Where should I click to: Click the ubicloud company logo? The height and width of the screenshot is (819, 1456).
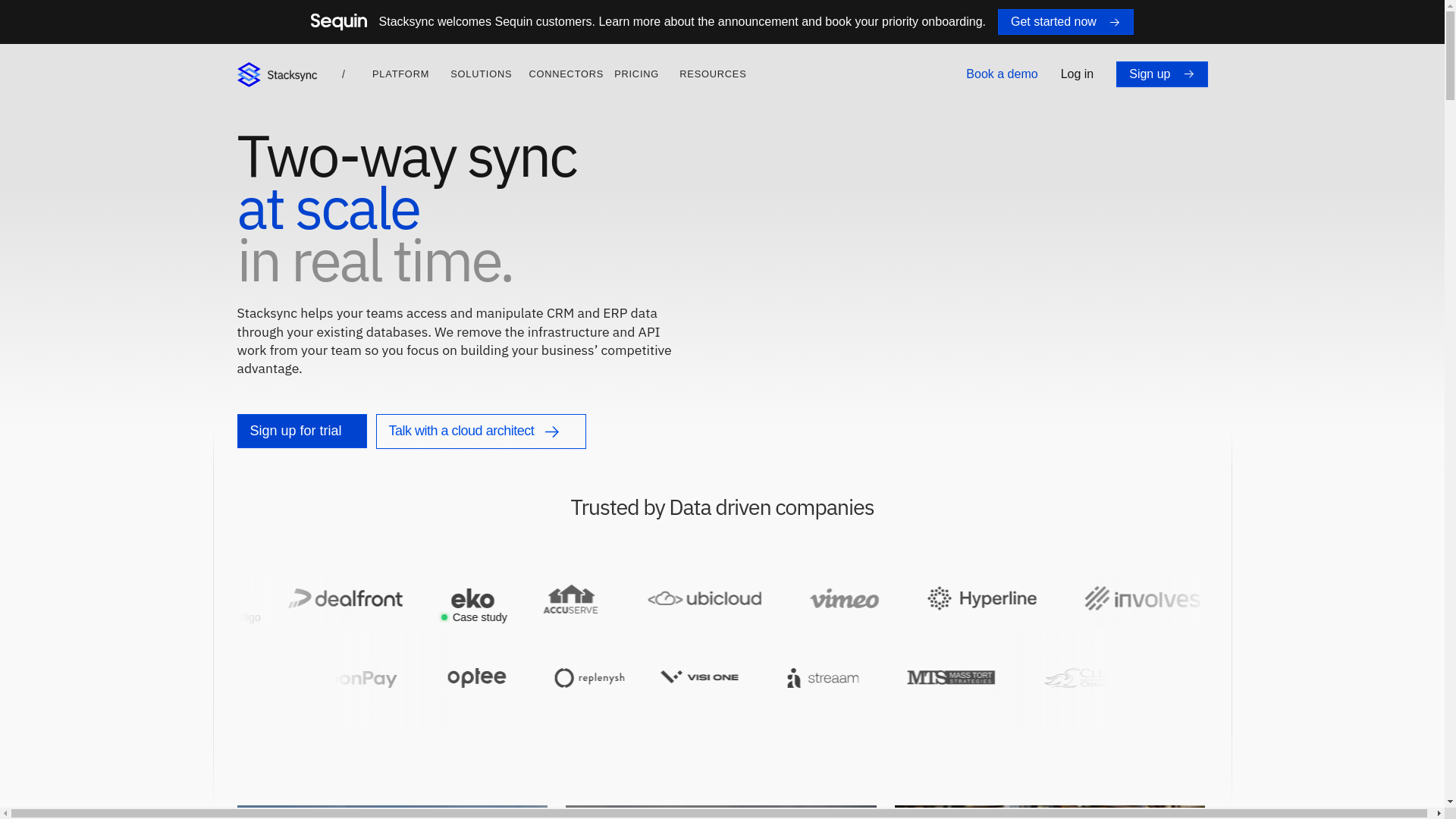coord(704,598)
